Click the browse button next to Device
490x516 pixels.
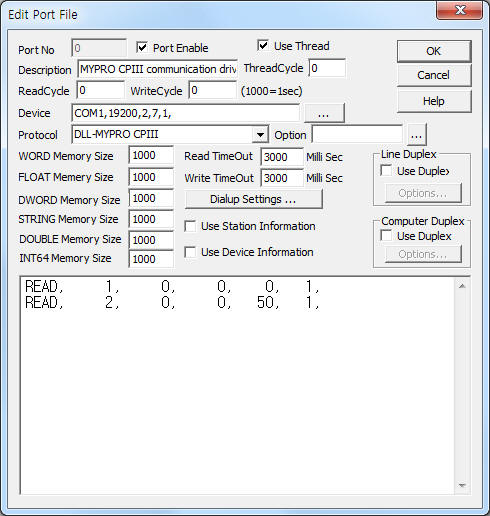[x=324, y=113]
